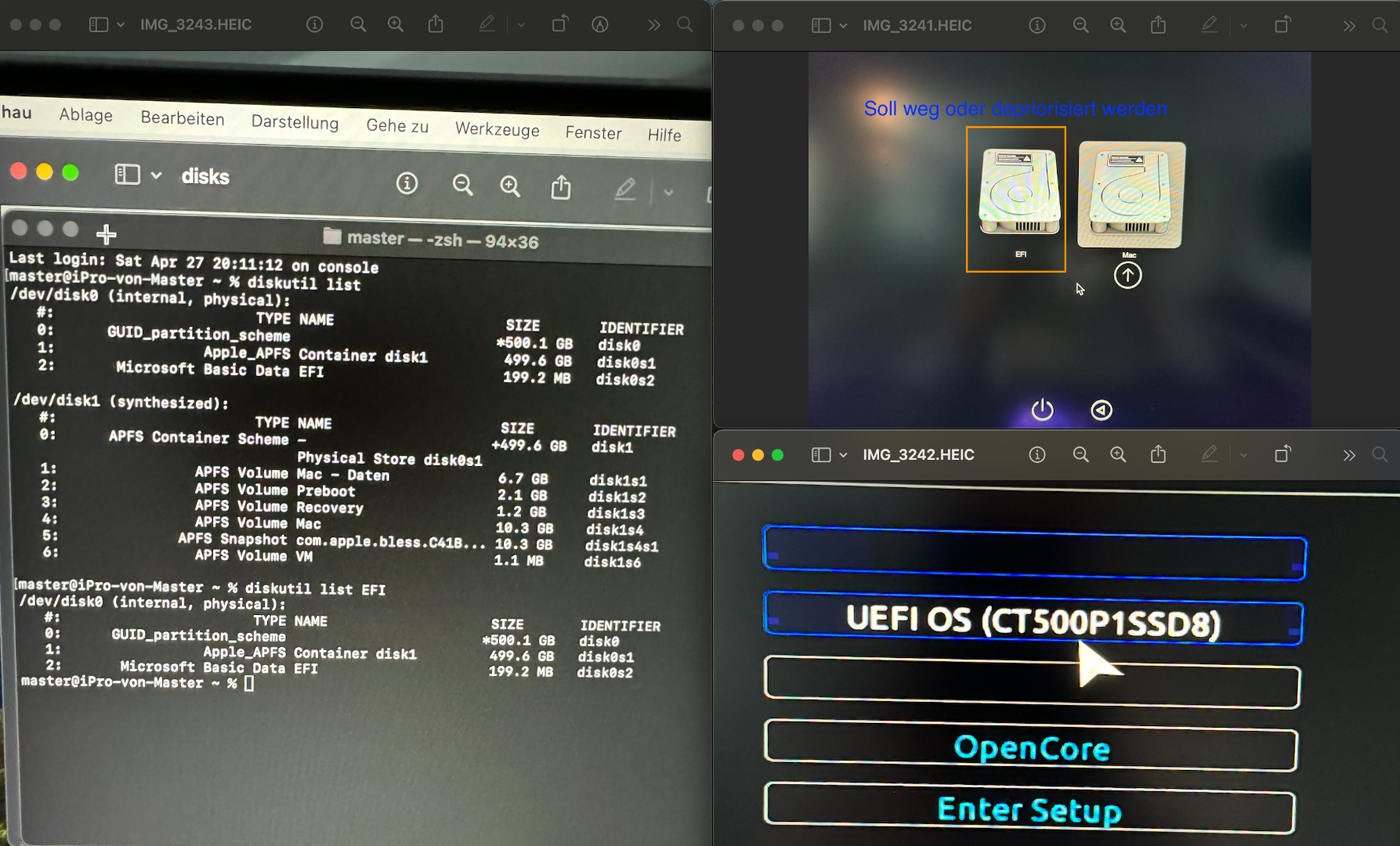The image size is (1400, 846).
Task: Open search in the IMG_3241.HEIC window
Action: tap(1380, 25)
